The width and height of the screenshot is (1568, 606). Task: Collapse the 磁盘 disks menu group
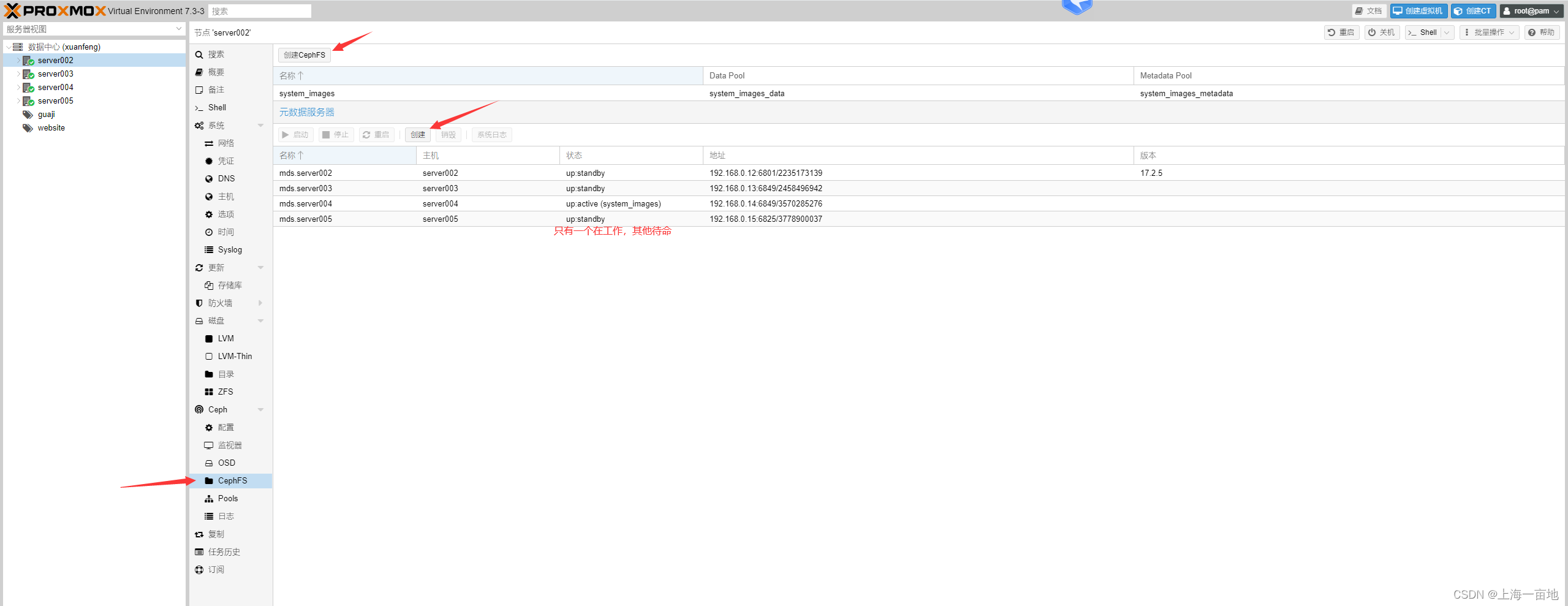[x=260, y=321]
